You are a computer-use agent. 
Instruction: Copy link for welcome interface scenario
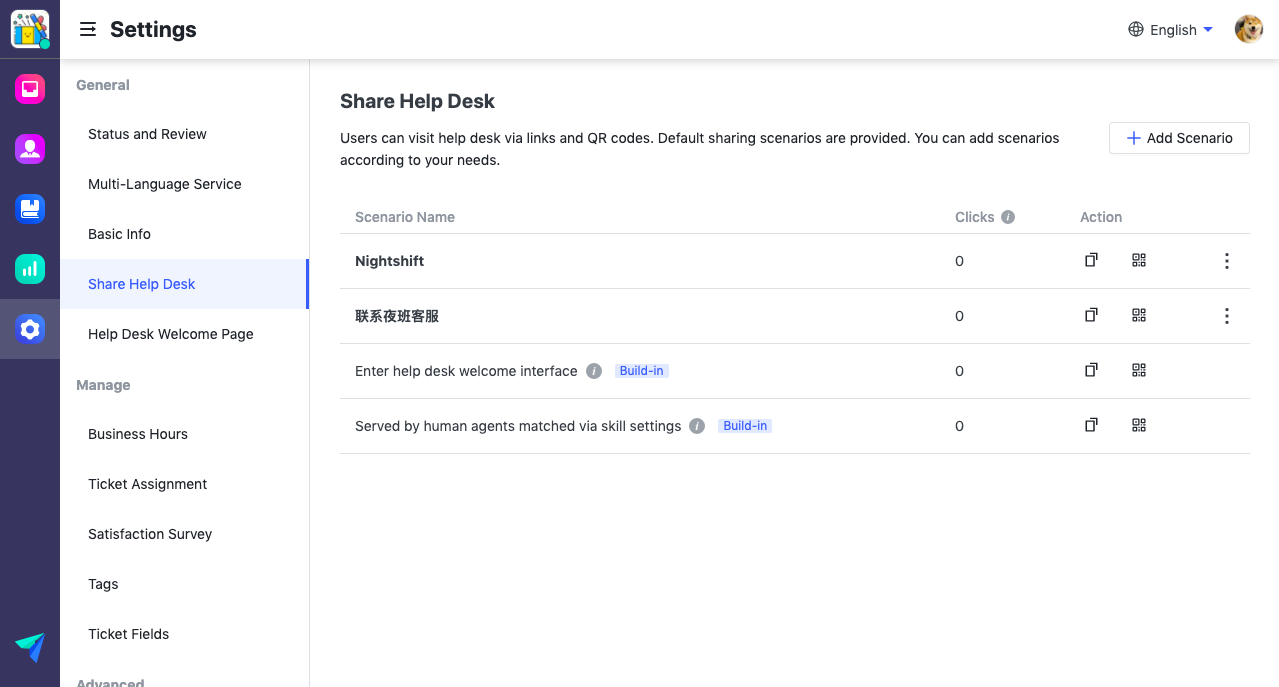(1091, 370)
